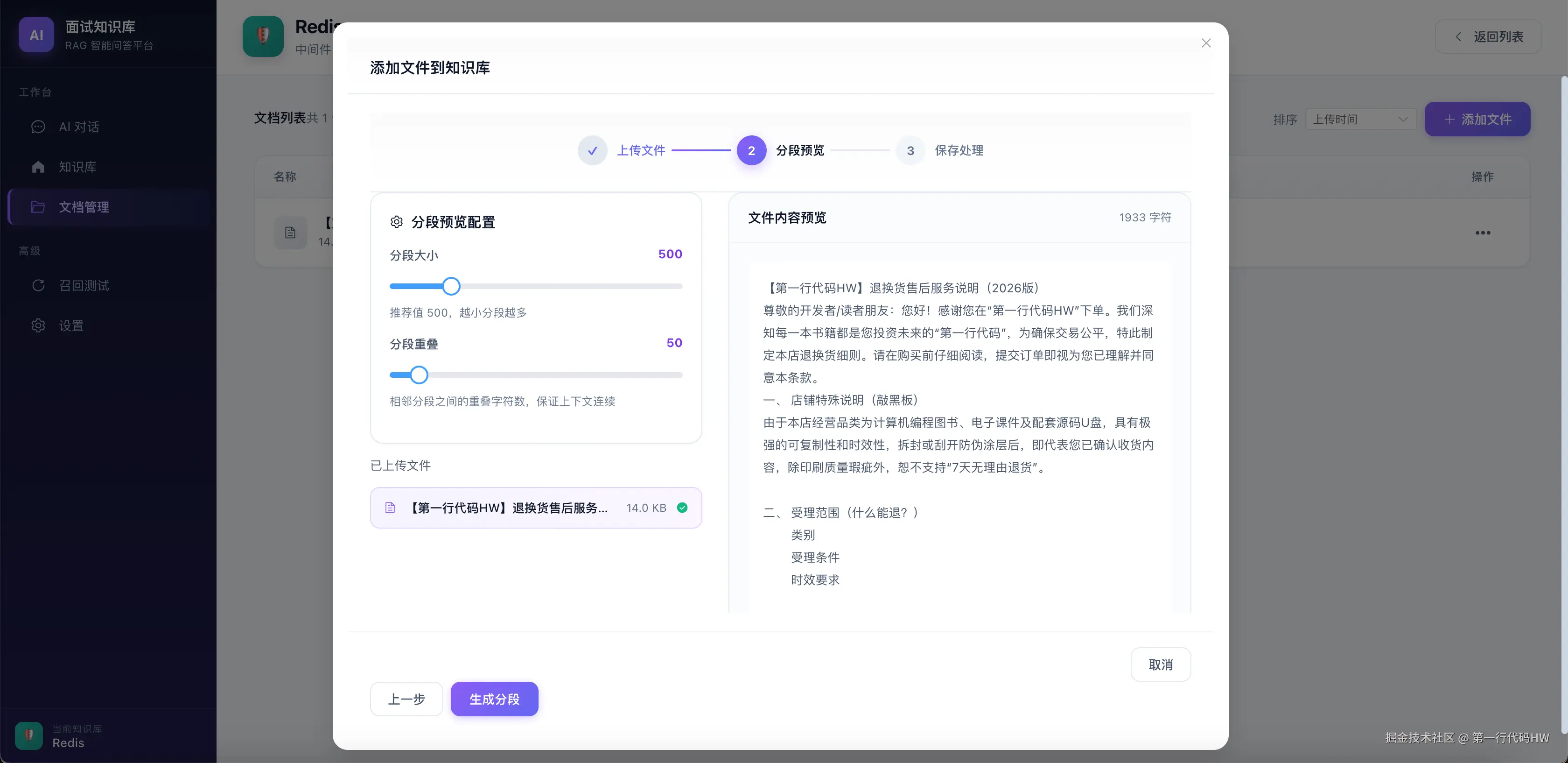Click the step 3 circle for 保存处理
Screen dimensions: 1568x763
[x=910, y=150]
